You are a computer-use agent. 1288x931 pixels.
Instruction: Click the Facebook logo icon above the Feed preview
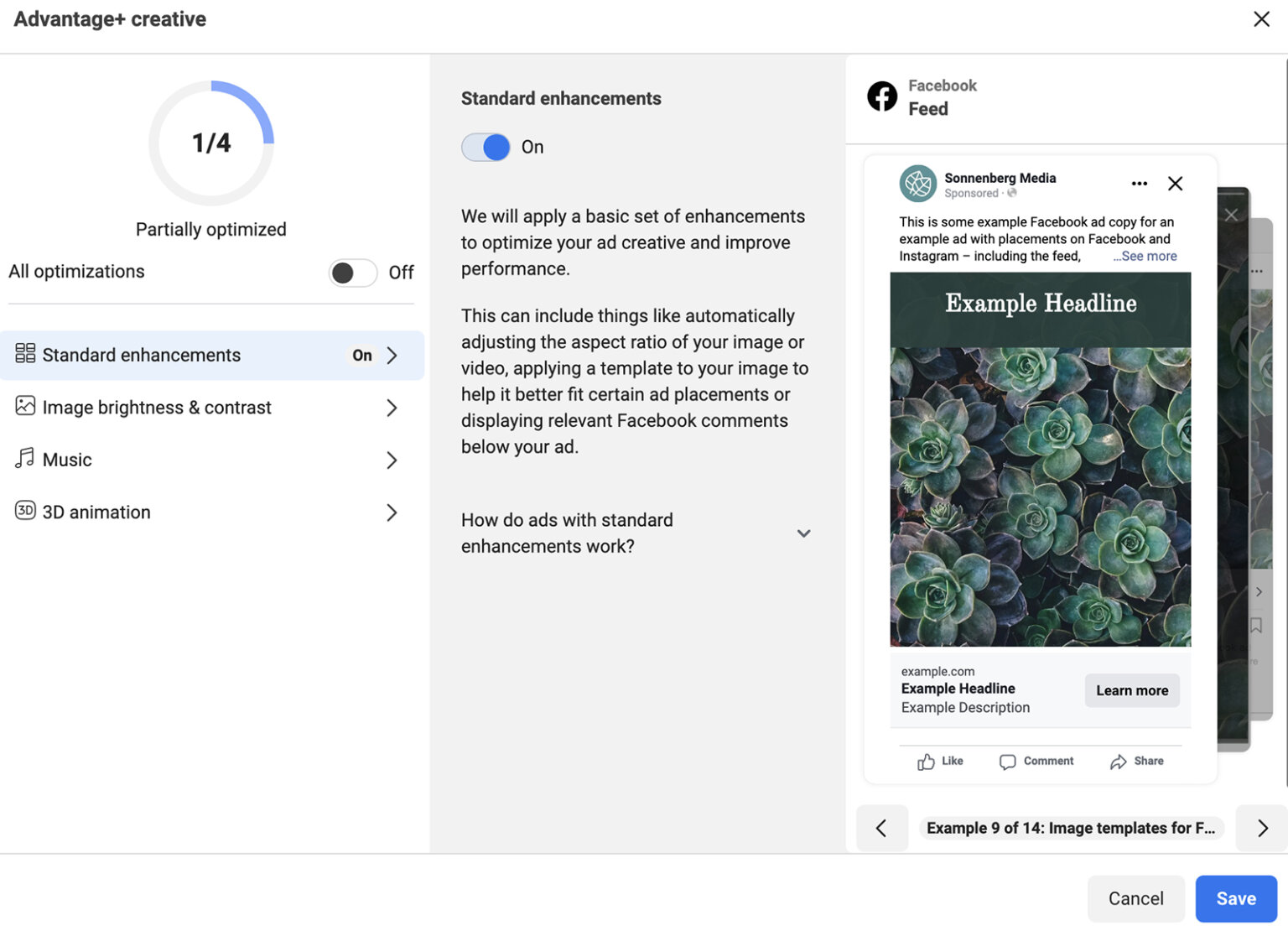(881, 96)
